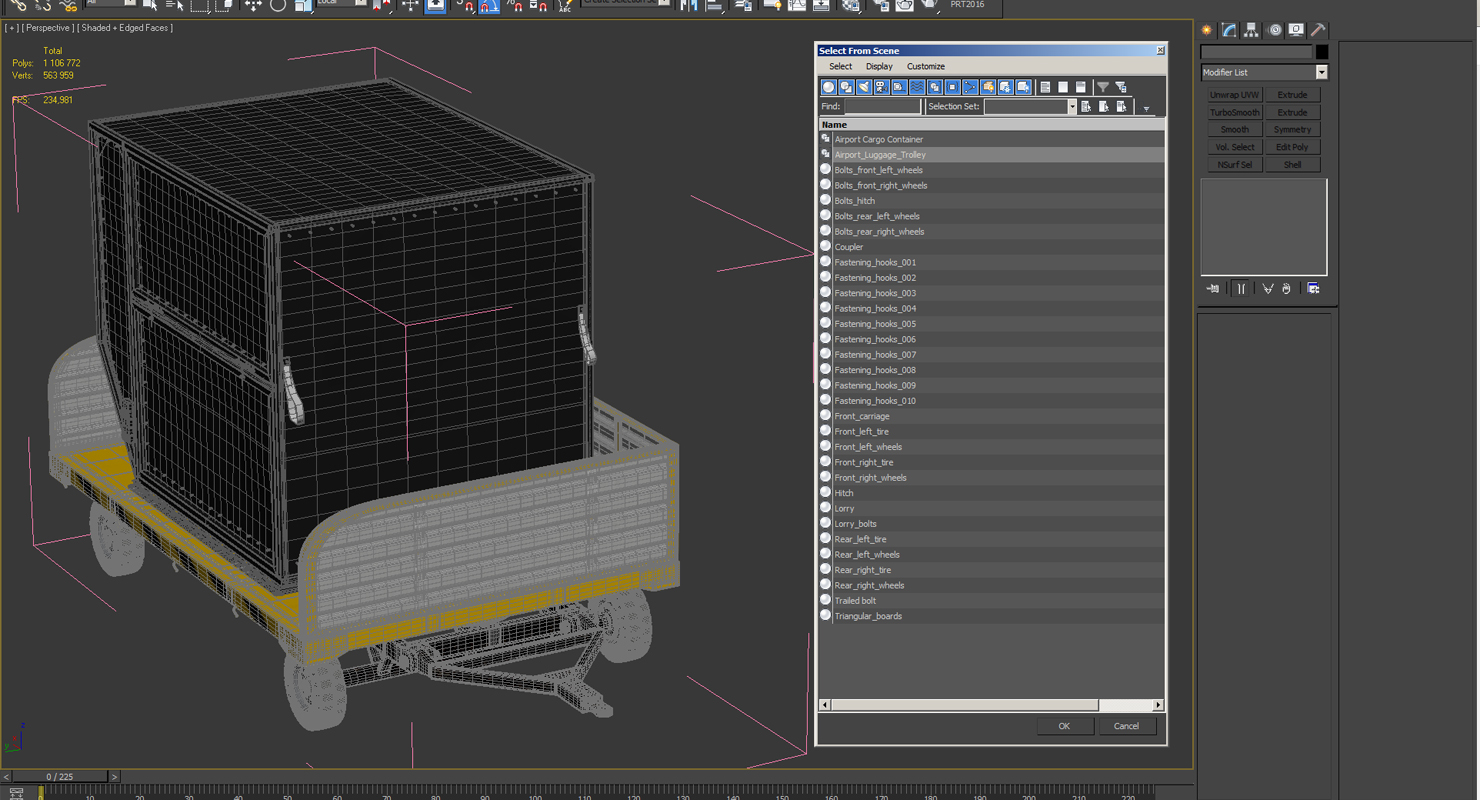Toggle Display Space Warps filter
The image size is (1480, 800).
click(917, 87)
